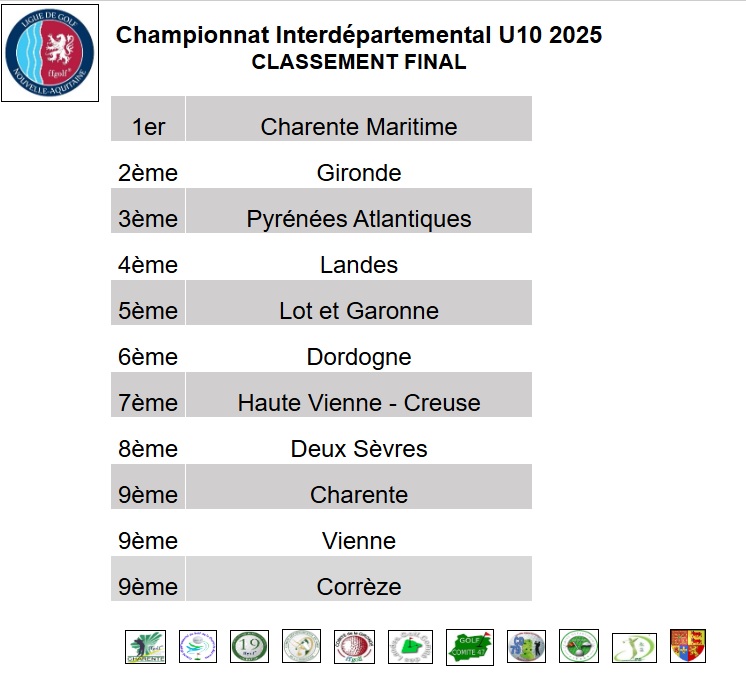Click the Comité de la Gironde logo
This screenshot has height=698, width=746.
pos(354,647)
